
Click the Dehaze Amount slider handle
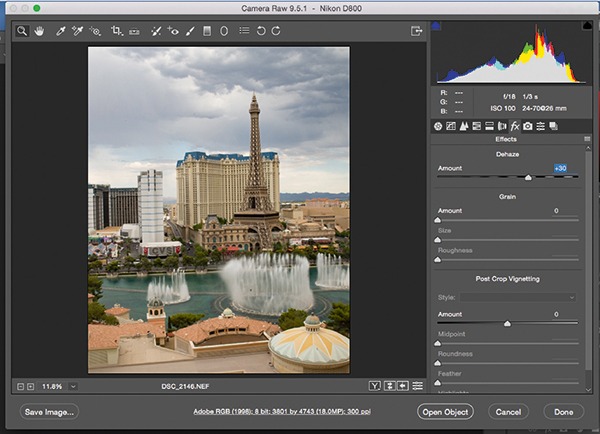point(528,178)
